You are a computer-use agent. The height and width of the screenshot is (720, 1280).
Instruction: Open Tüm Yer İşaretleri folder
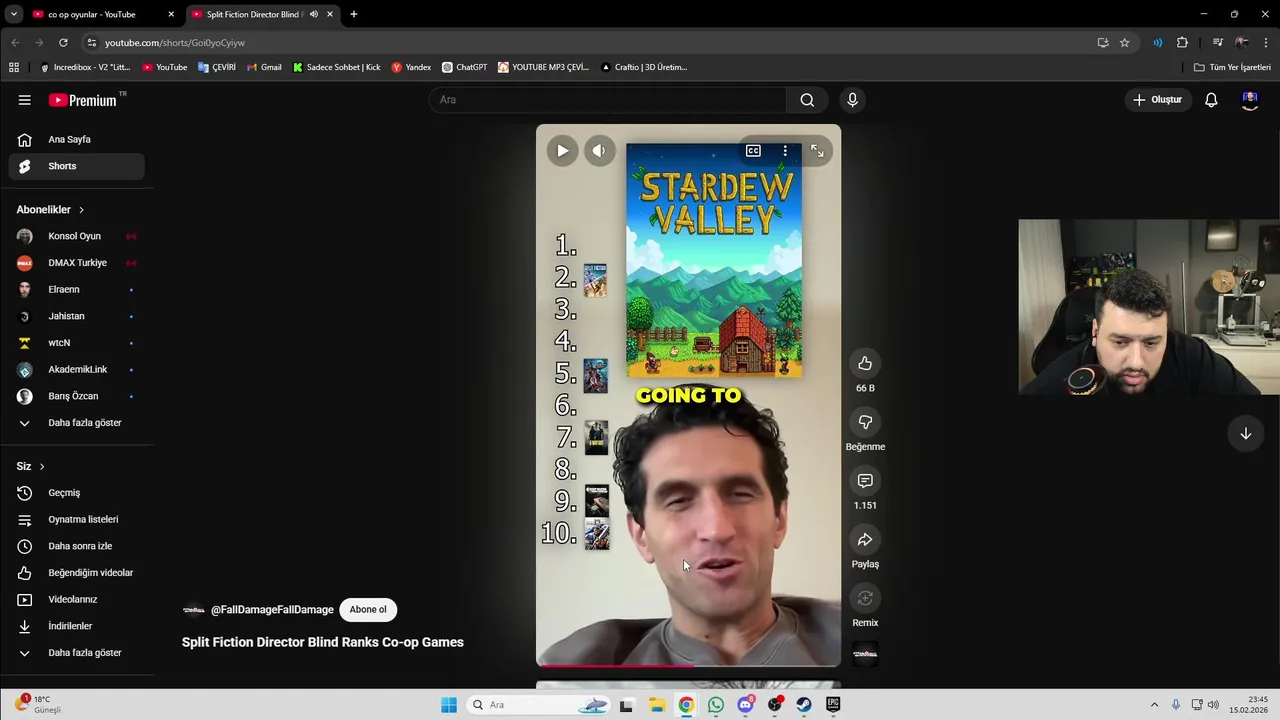(x=1232, y=67)
